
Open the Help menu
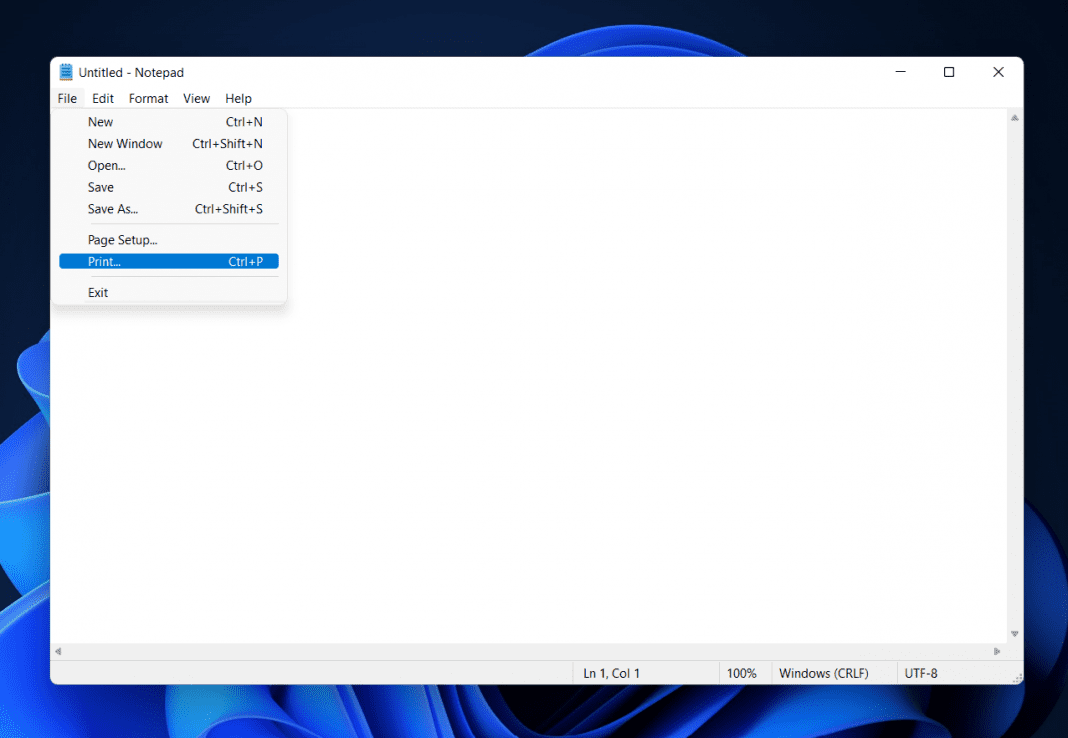coord(238,98)
